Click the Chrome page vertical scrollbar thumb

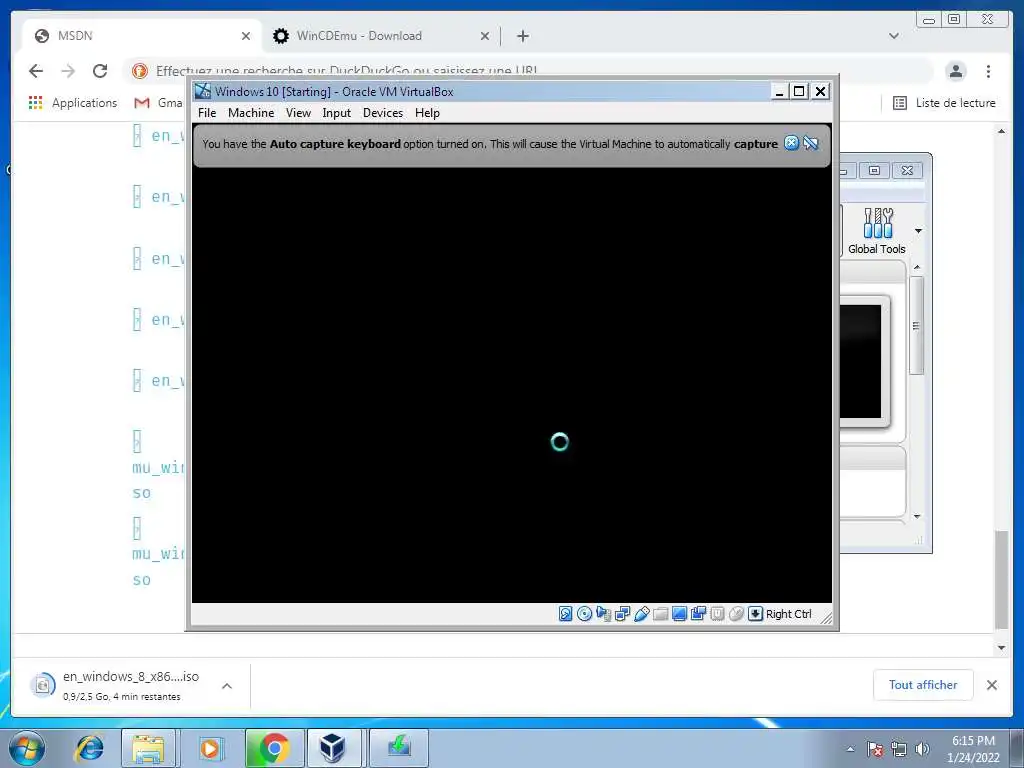(x=1001, y=579)
